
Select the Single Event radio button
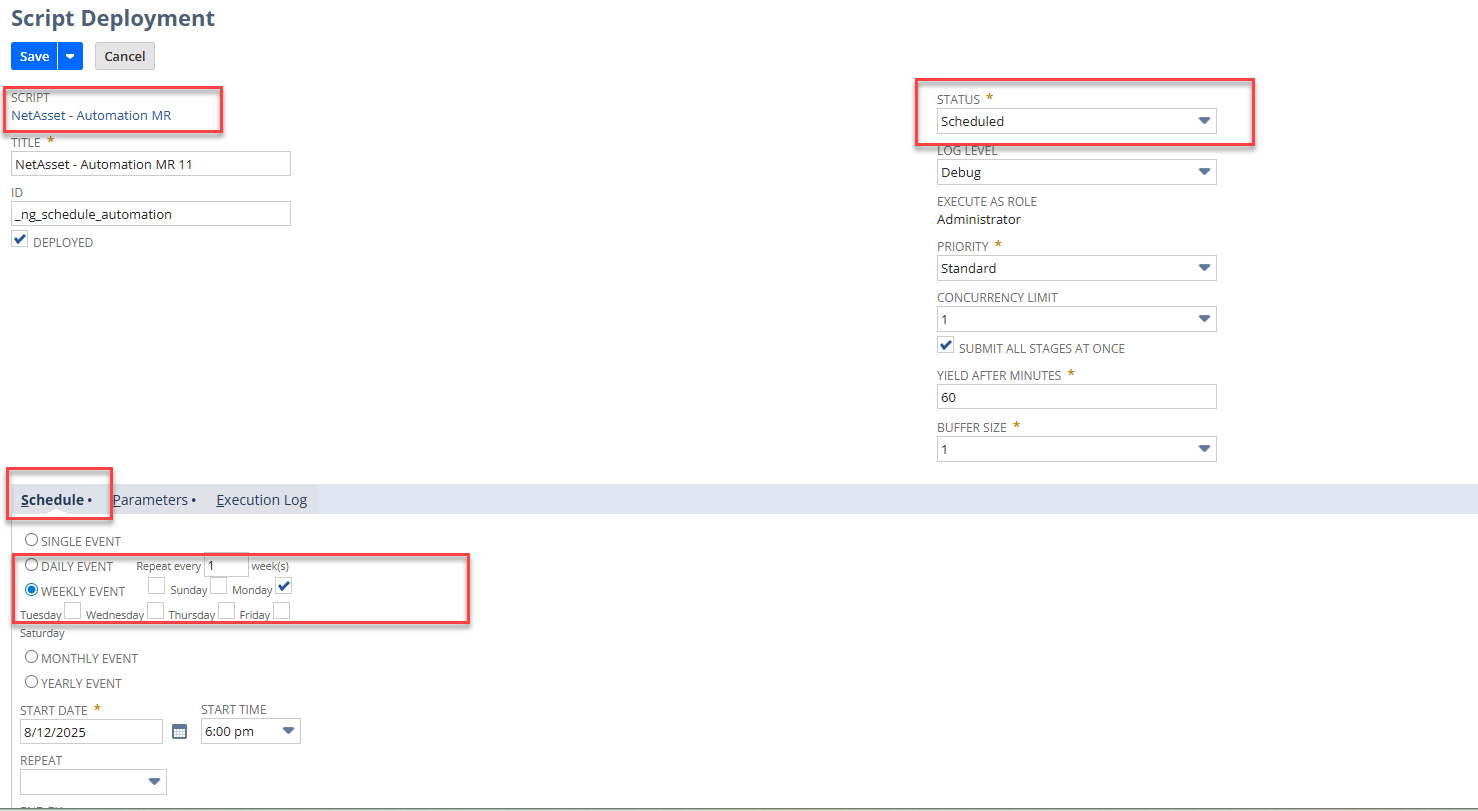(31, 540)
